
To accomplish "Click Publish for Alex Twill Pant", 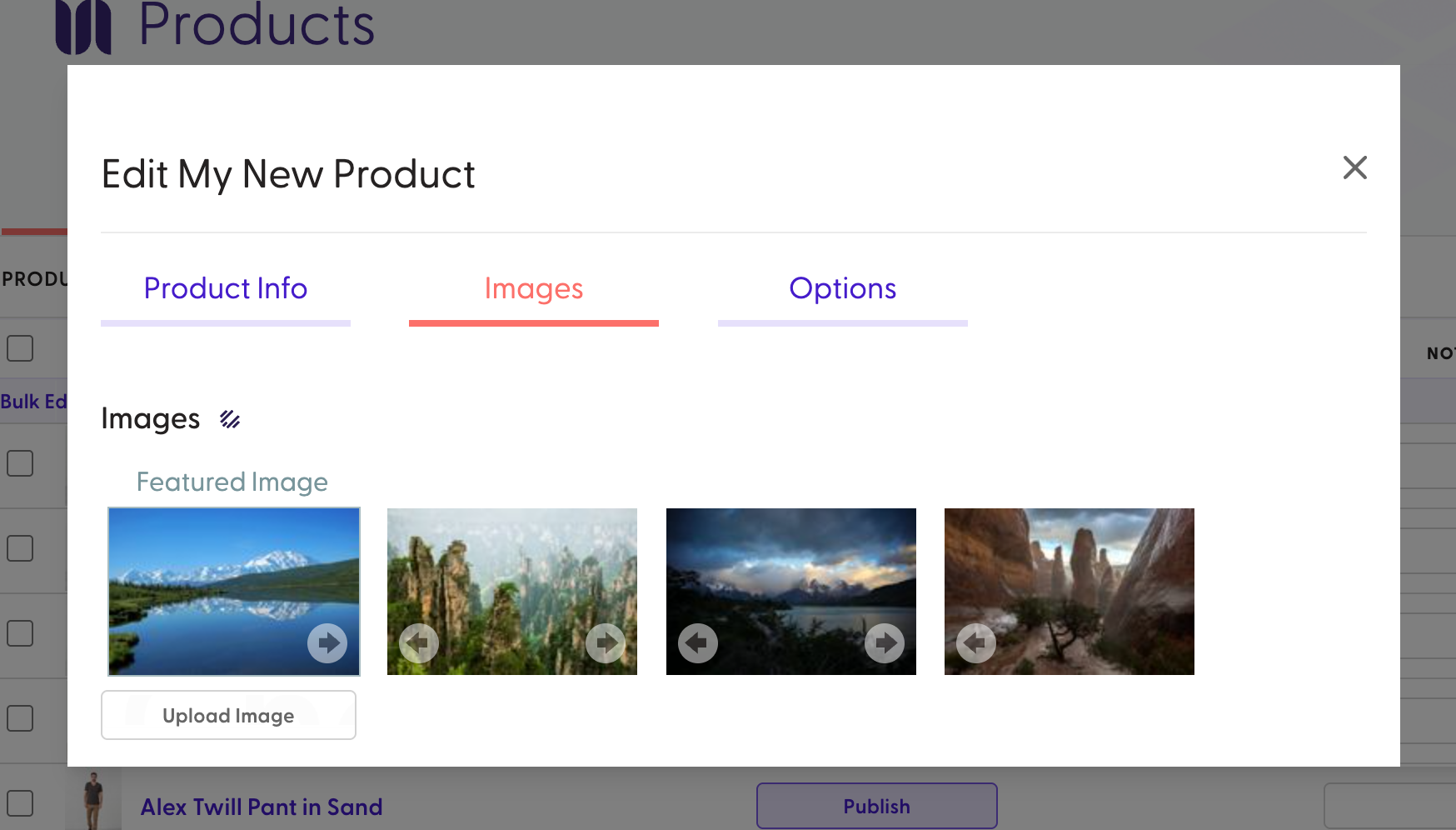I will pos(877,806).
